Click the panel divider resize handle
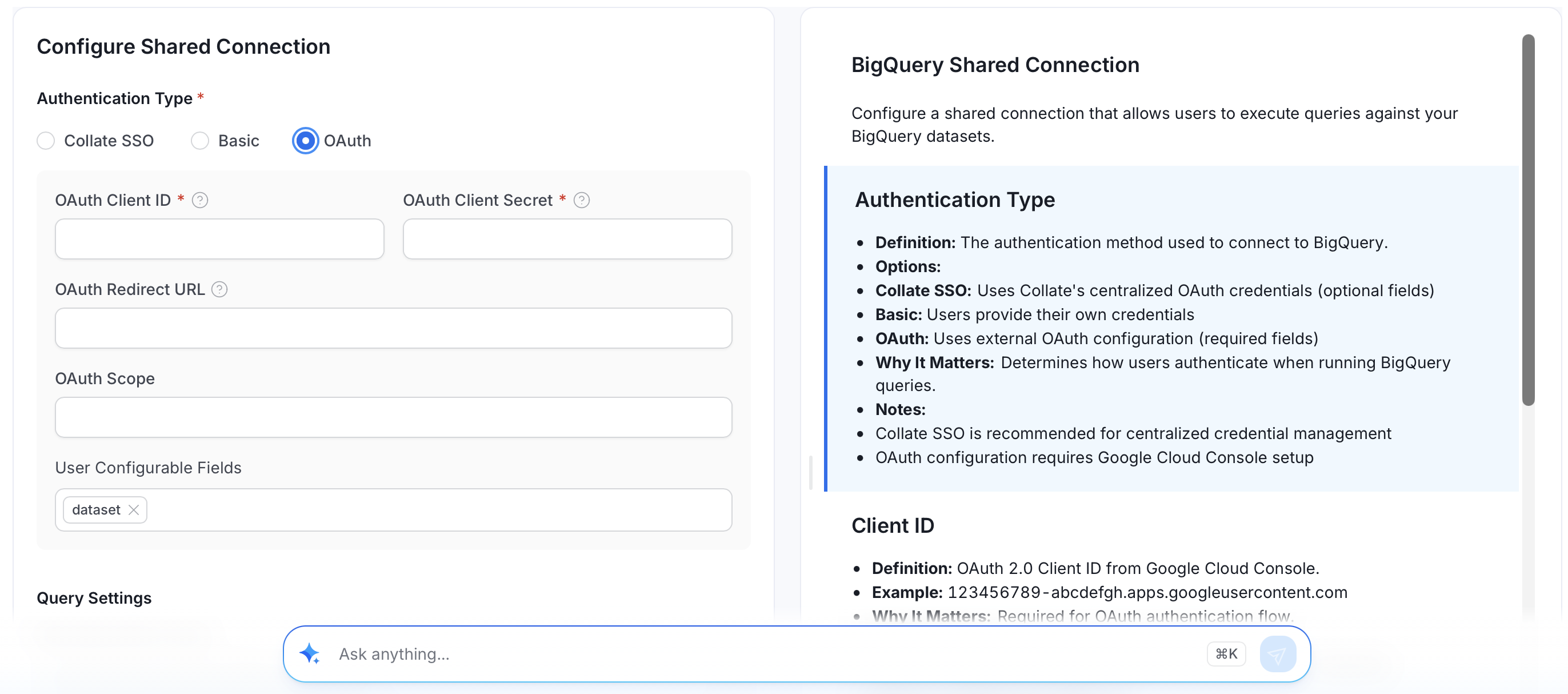The height and width of the screenshot is (694, 1568). coord(810,472)
